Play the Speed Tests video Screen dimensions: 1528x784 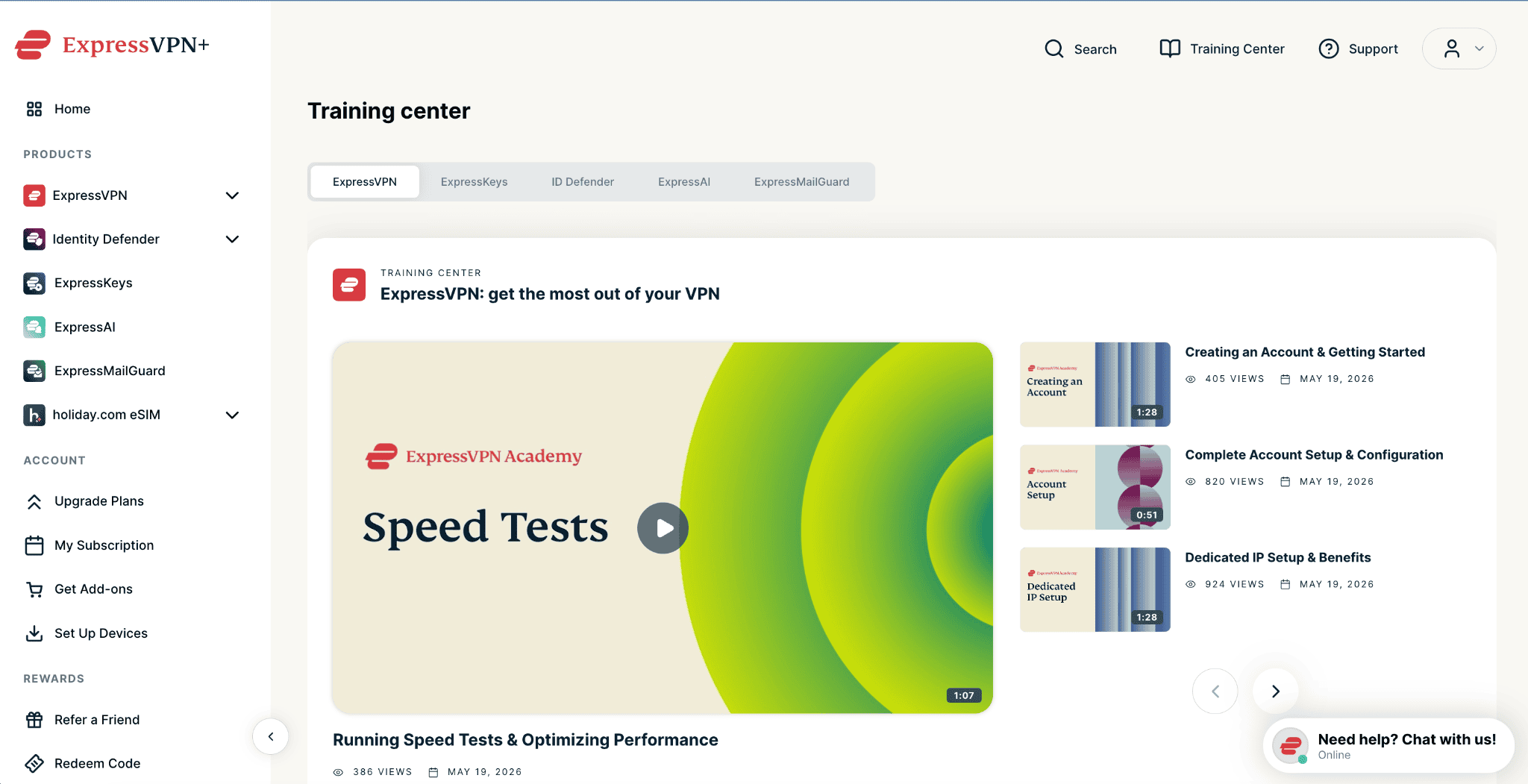click(x=663, y=528)
